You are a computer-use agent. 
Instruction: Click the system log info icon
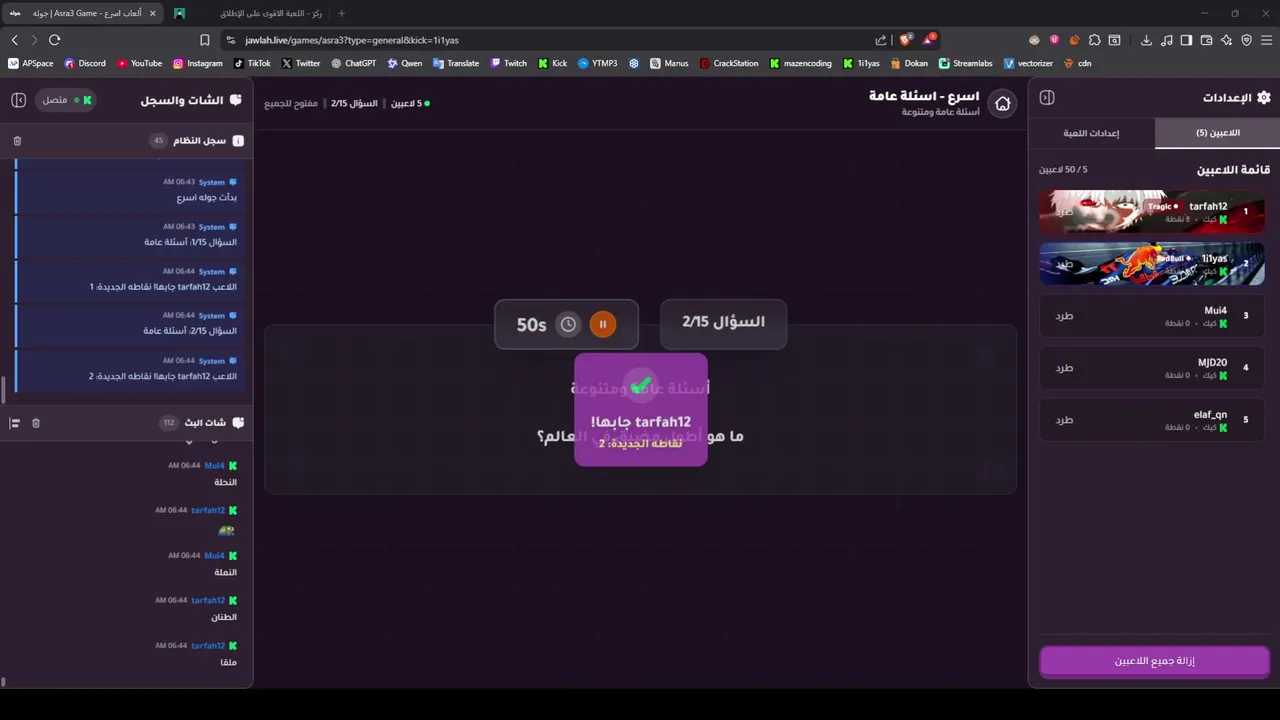click(238, 141)
